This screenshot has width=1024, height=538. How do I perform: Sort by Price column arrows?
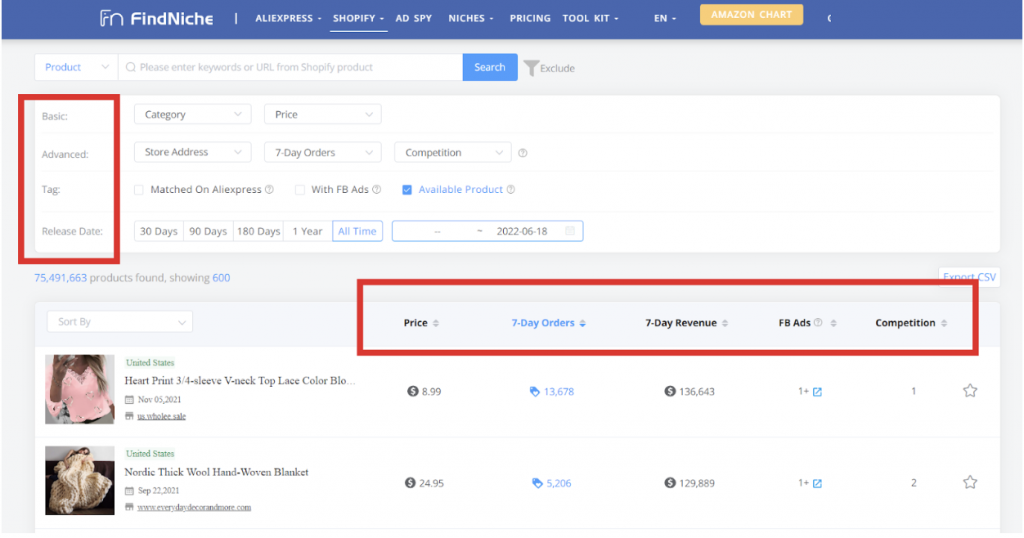coord(436,323)
